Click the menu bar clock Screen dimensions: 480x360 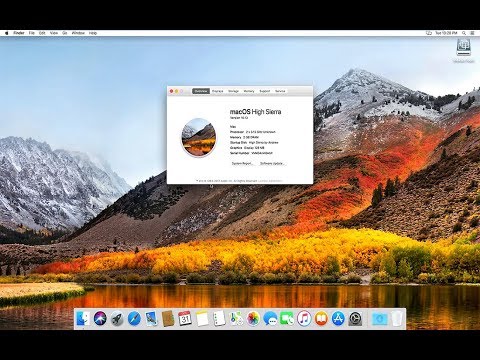click(x=446, y=33)
